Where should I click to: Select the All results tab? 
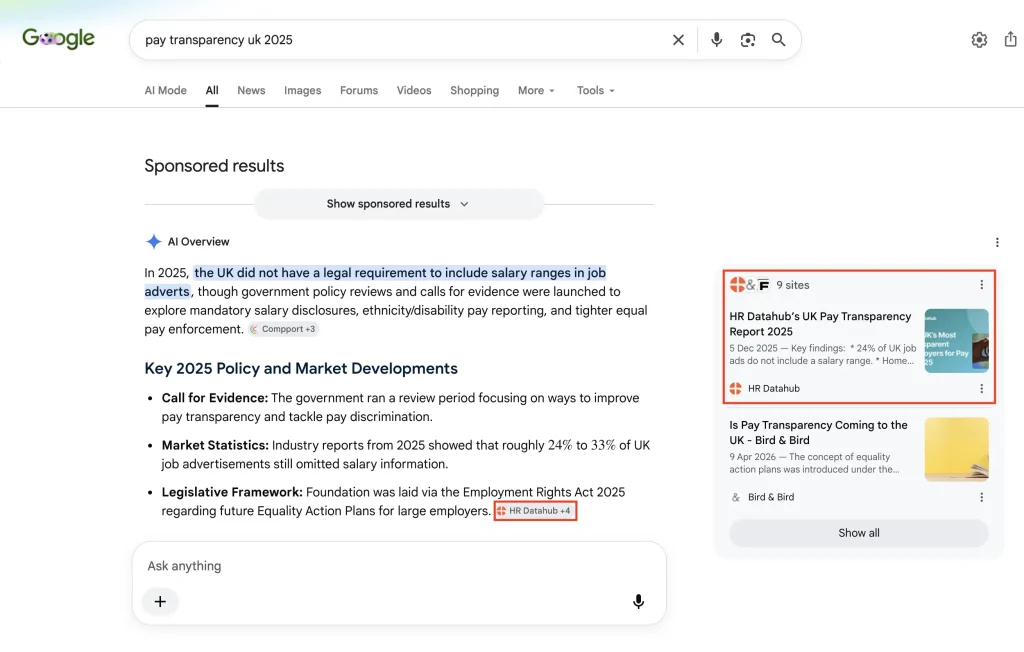pyautogui.click(x=212, y=90)
